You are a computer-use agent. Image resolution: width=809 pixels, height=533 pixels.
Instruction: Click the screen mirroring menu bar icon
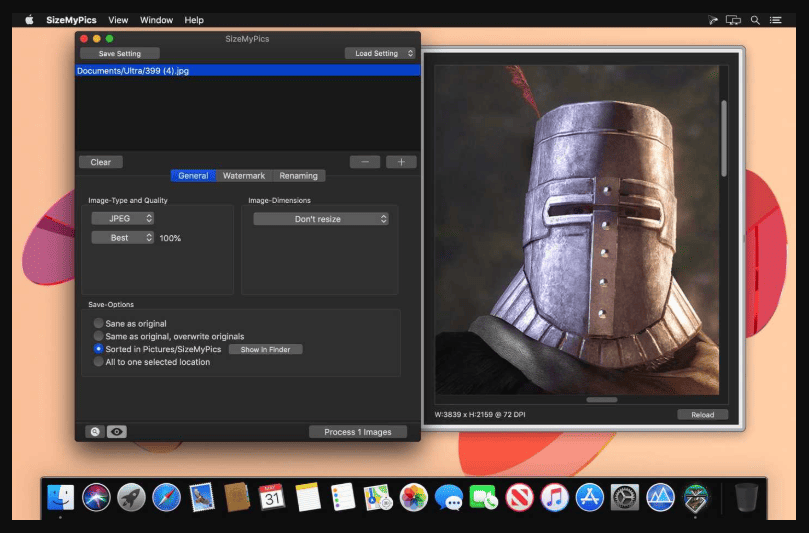click(x=733, y=20)
